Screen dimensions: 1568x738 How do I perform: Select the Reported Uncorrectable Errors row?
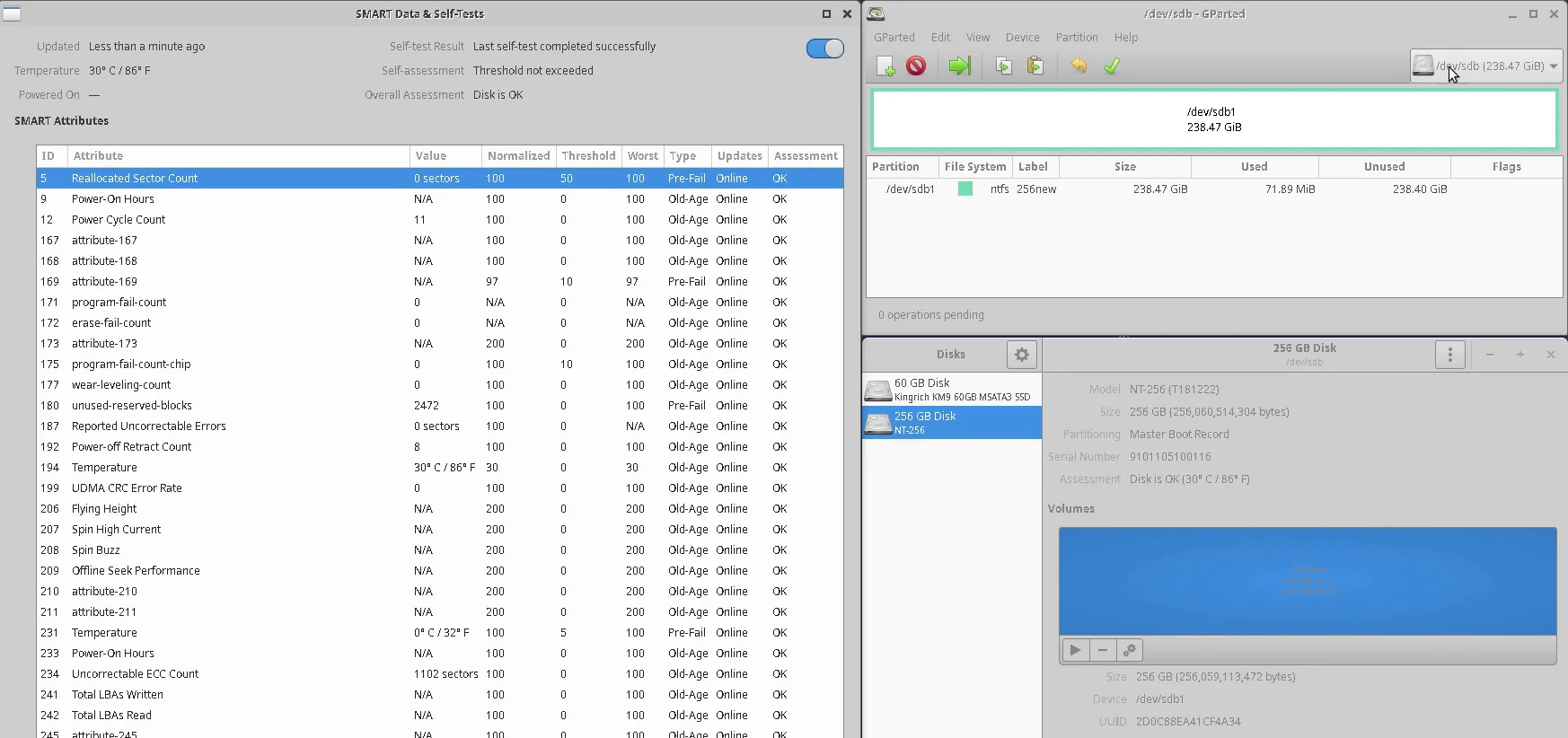click(440, 426)
